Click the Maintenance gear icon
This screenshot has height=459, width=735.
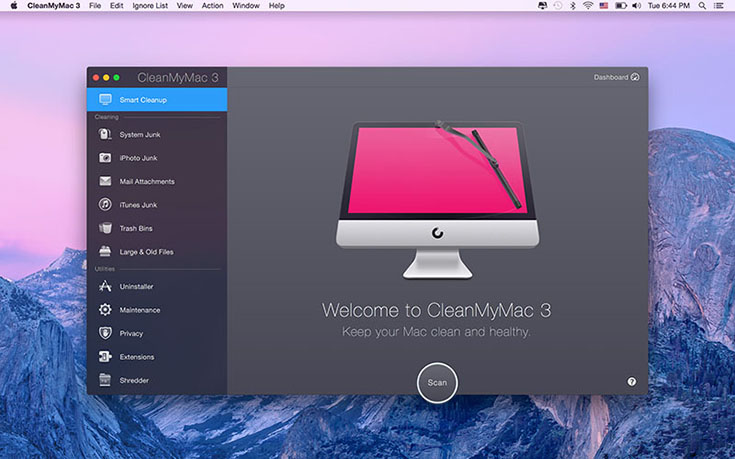click(105, 309)
